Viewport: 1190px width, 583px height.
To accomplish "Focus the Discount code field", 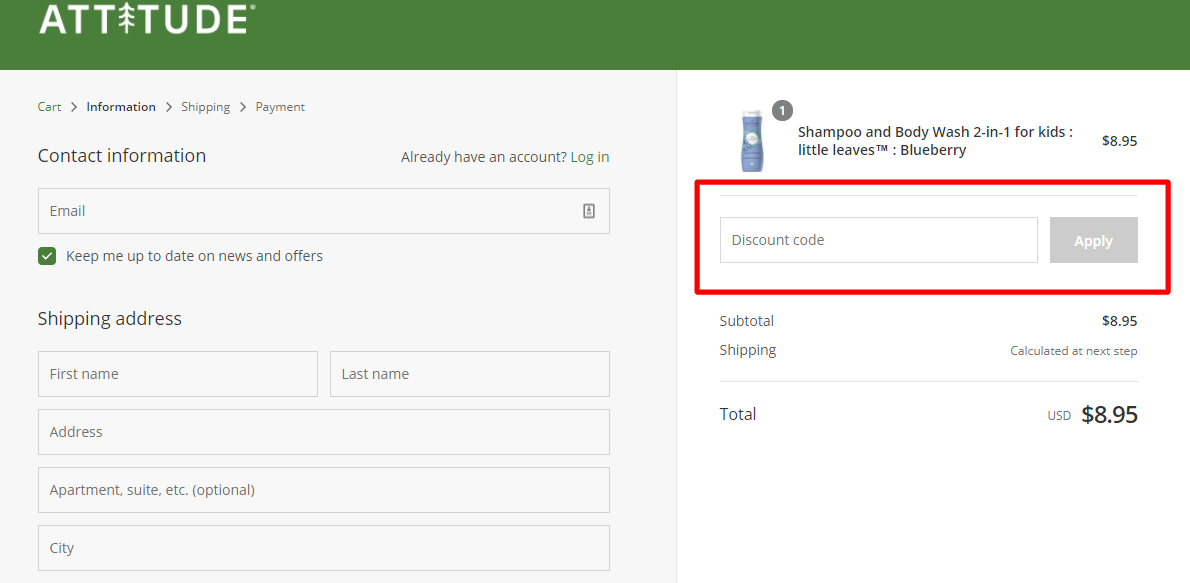I will [x=879, y=240].
